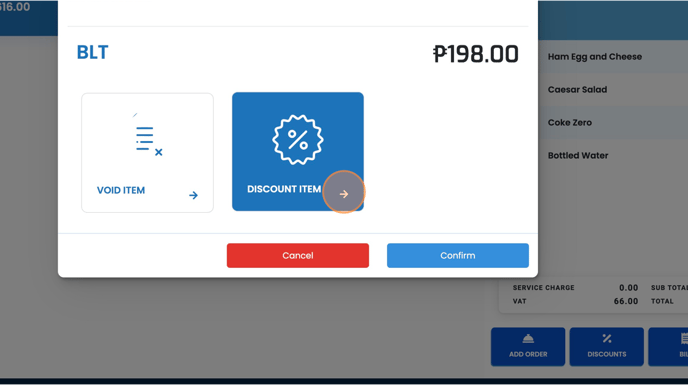The width and height of the screenshot is (688, 385).
Task: Click the discount percent badge icon
Action: pyautogui.click(x=298, y=140)
